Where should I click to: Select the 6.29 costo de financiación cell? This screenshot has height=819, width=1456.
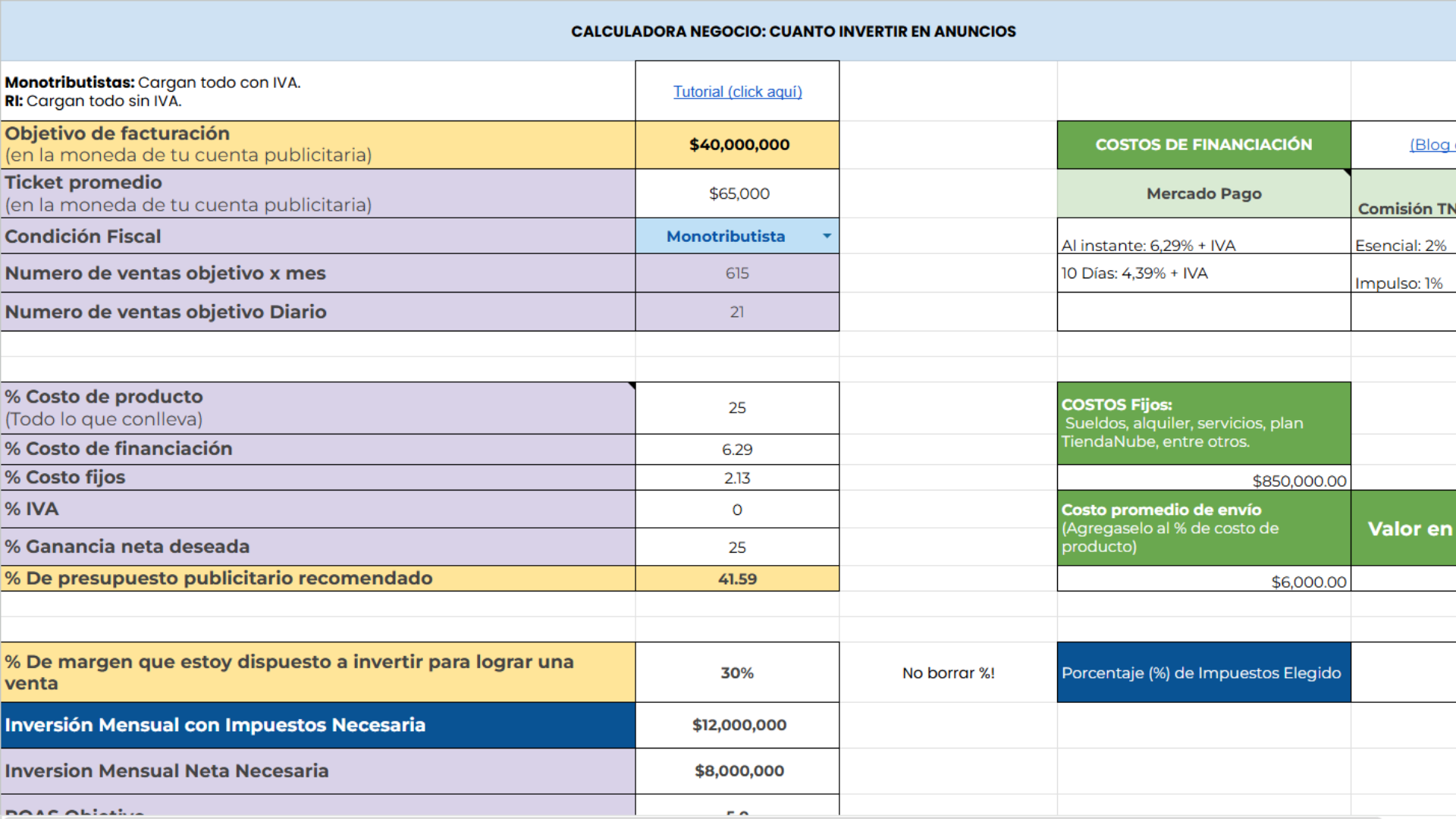736,450
